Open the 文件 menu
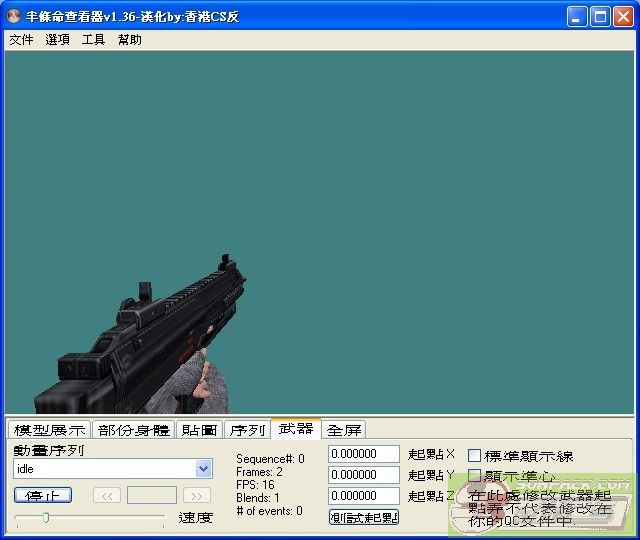The height and width of the screenshot is (540, 640). pyautogui.click(x=21, y=40)
